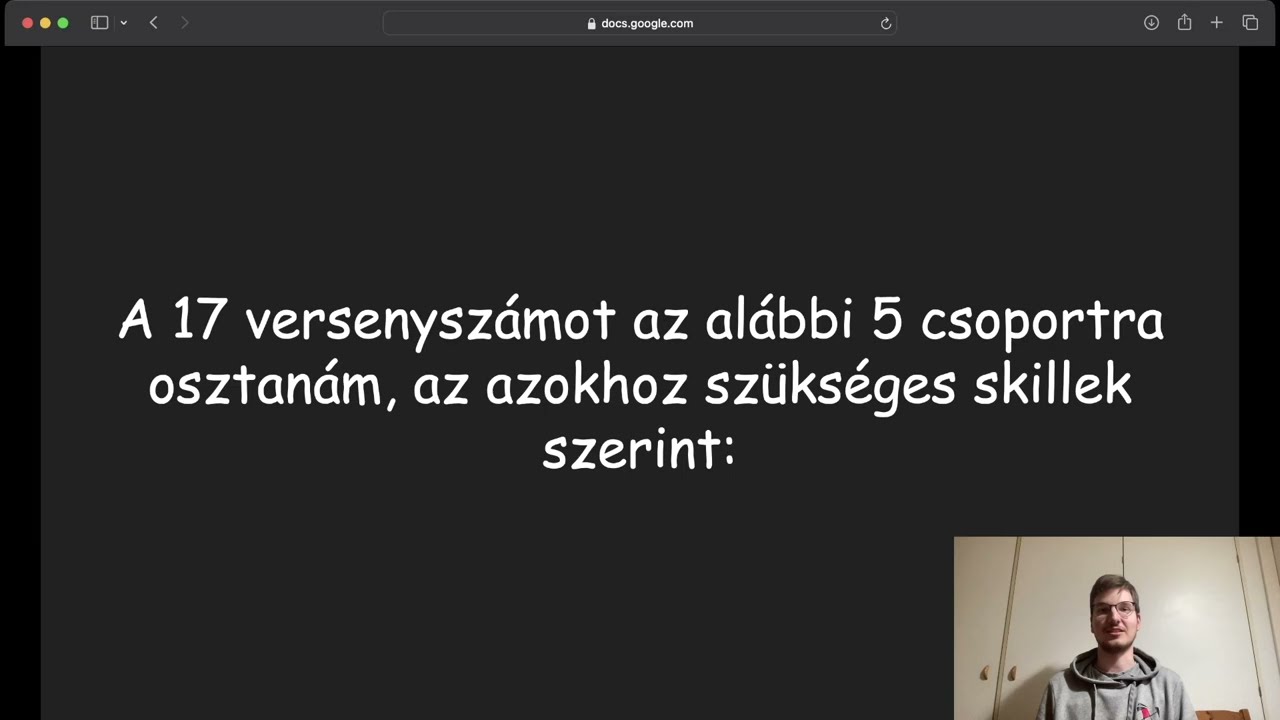Open the Share menu
Screen dimensions: 1280x720
tap(1184, 22)
